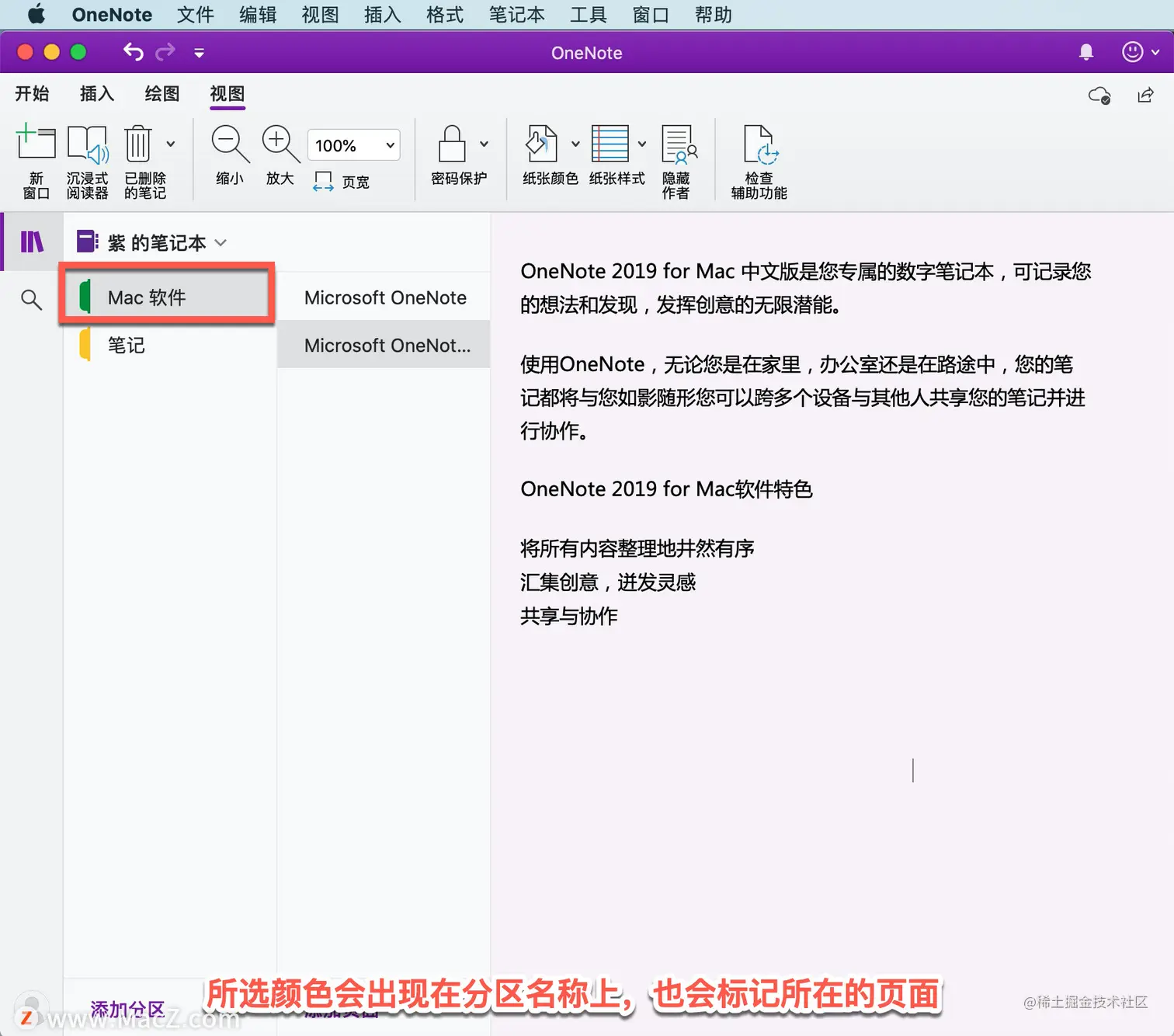1174x1036 pixels.
Task: Open the quick access toolbar customize arrow
Action: [199, 53]
